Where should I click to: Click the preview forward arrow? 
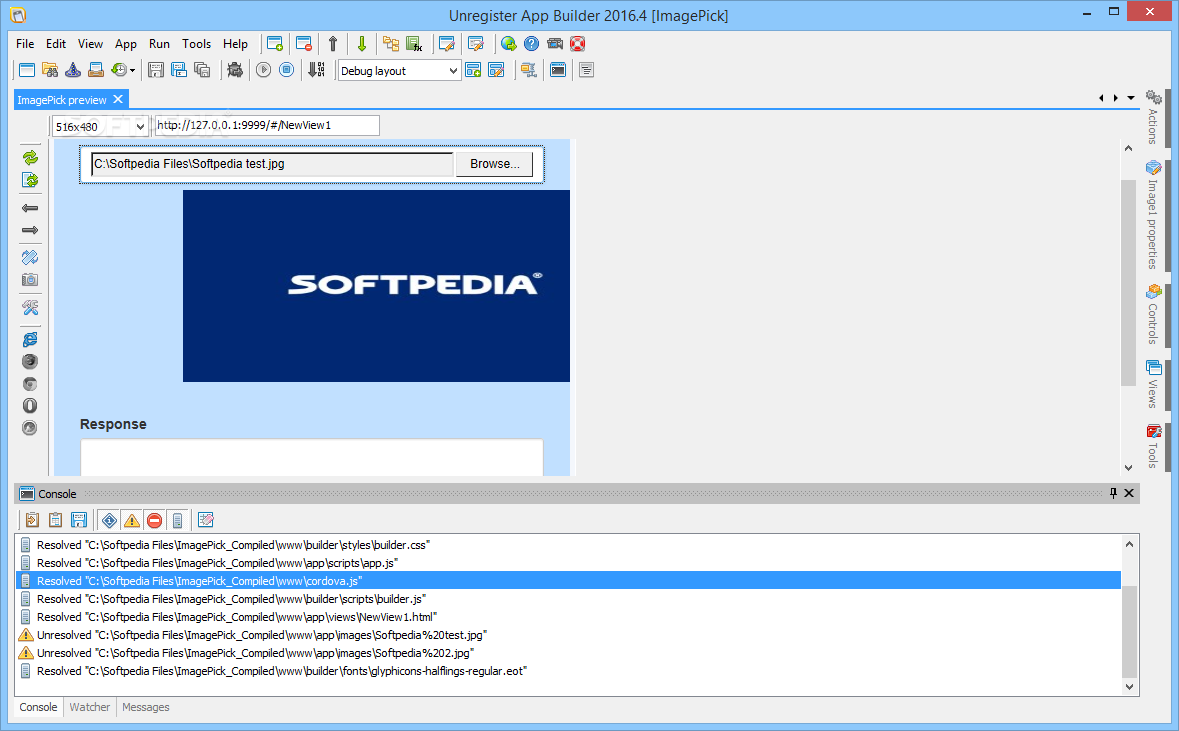tap(30, 230)
